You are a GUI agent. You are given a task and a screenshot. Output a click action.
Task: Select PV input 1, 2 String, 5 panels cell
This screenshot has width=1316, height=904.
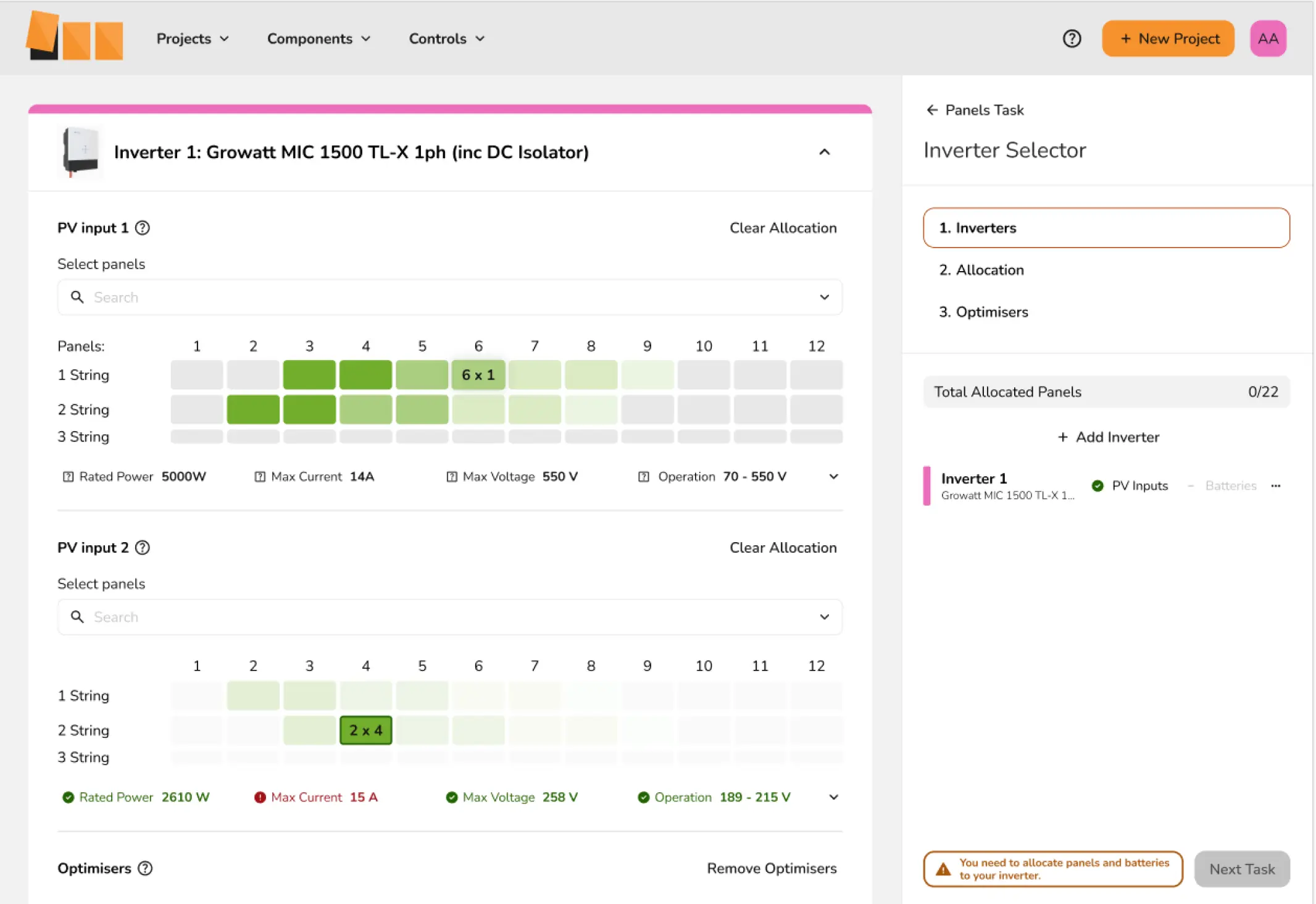click(x=422, y=409)
